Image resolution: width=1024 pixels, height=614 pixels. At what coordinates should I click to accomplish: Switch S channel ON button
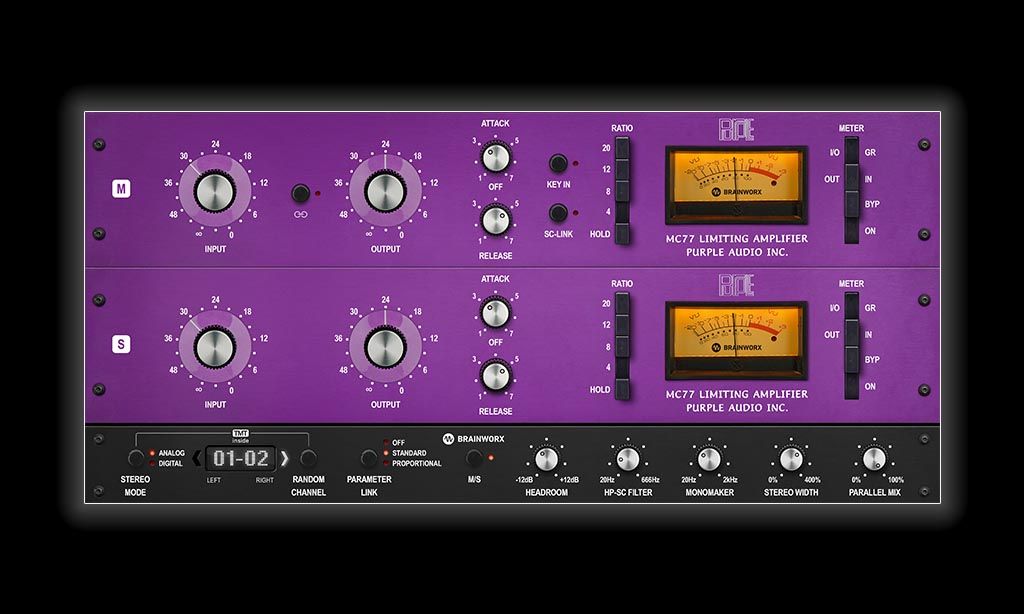pos(852,386)
